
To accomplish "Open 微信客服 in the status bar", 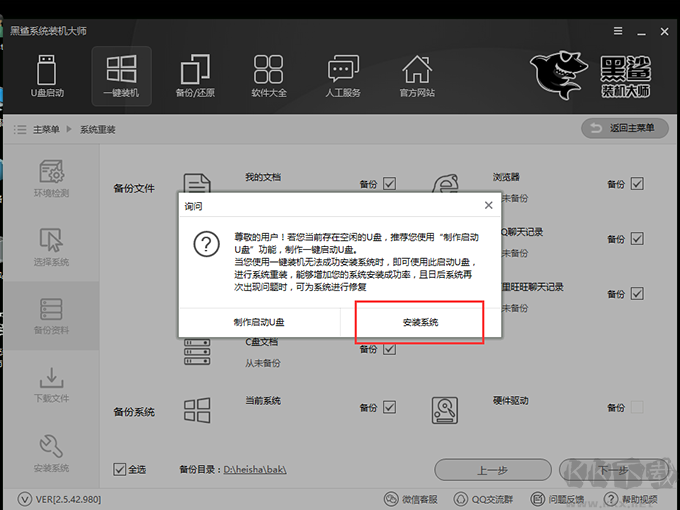I will [x=411, y=499].
